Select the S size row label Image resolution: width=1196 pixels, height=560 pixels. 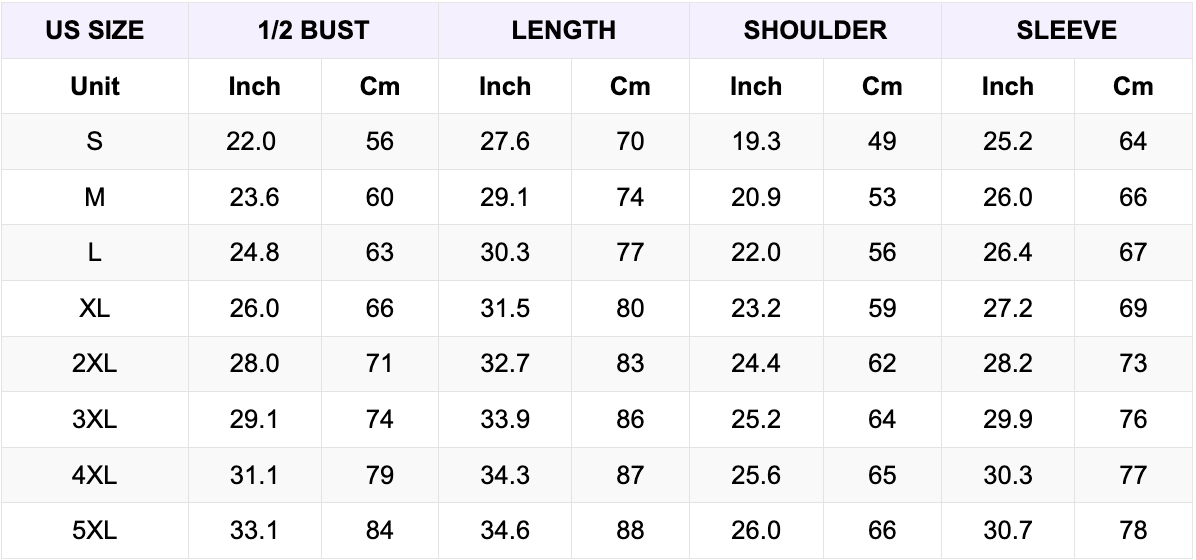coord(95,142)
